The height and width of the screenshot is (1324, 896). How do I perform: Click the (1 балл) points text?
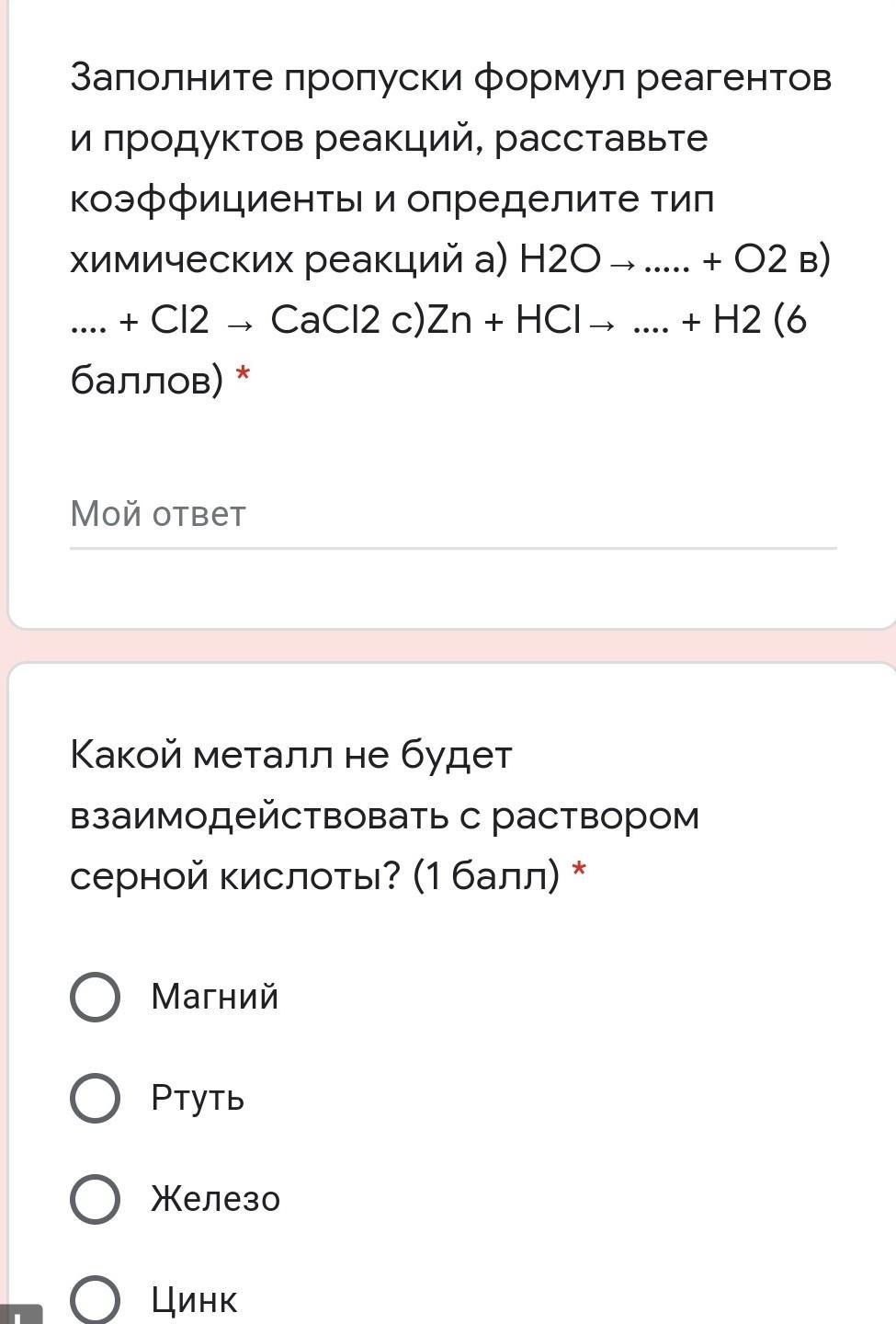486,876
